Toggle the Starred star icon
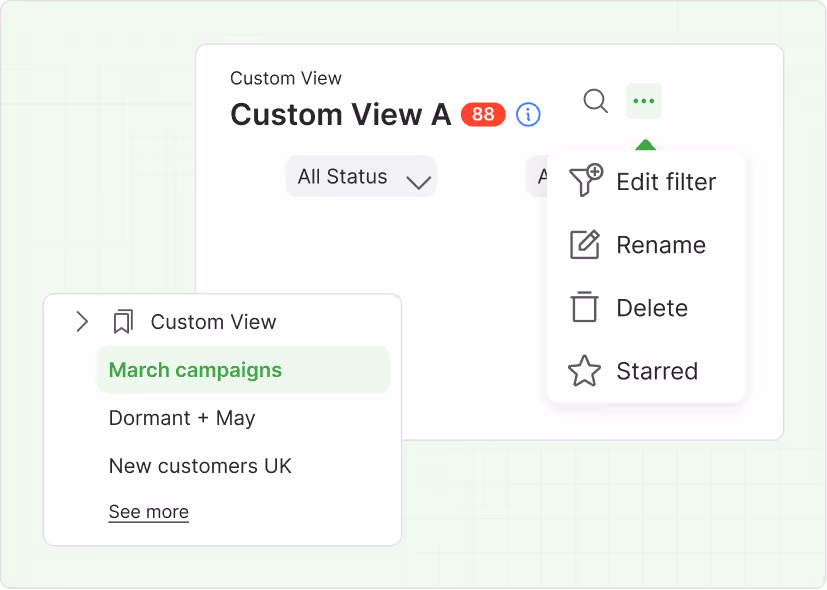827x590 pixels. [x=584, y=371]
